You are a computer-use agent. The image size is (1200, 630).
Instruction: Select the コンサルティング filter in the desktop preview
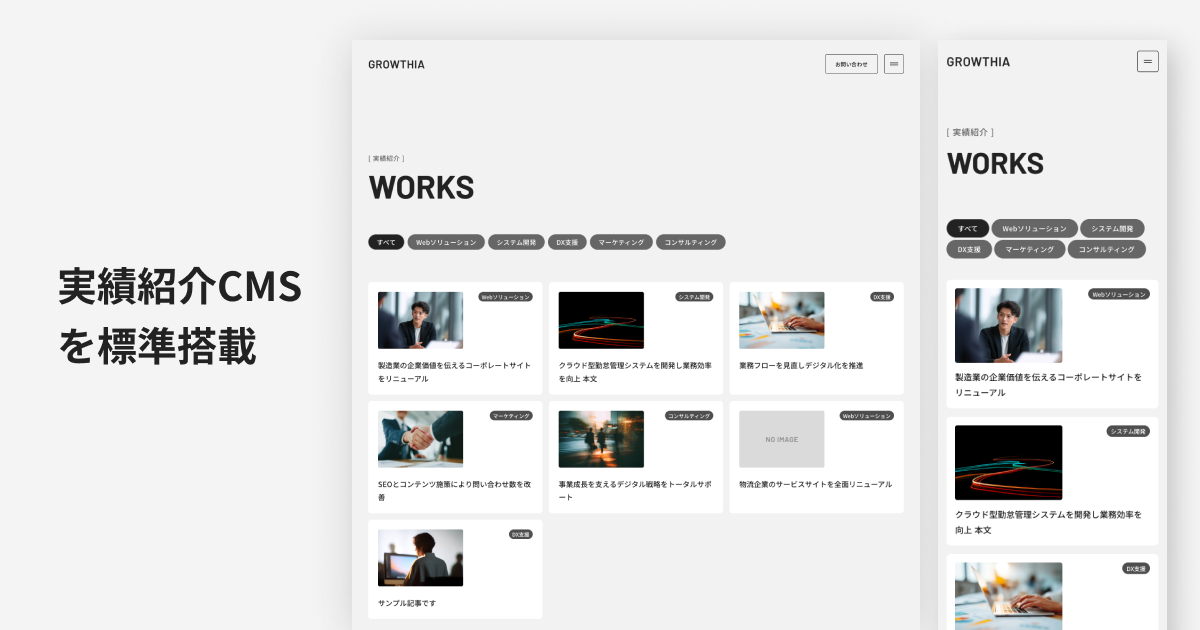point(691,242)
